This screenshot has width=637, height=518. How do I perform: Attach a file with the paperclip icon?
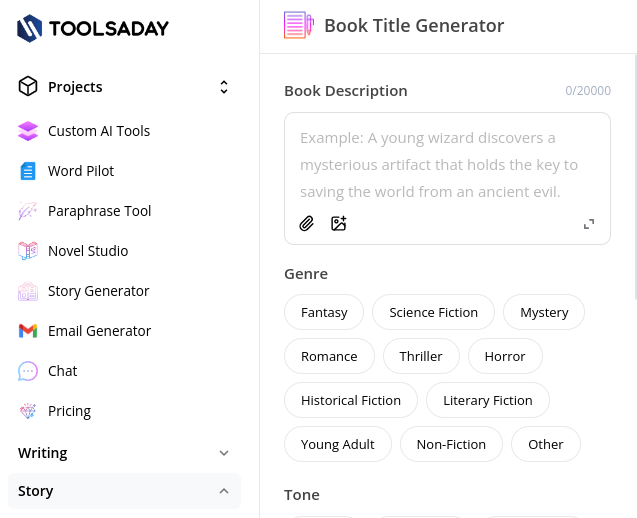[x=306, y=223]
